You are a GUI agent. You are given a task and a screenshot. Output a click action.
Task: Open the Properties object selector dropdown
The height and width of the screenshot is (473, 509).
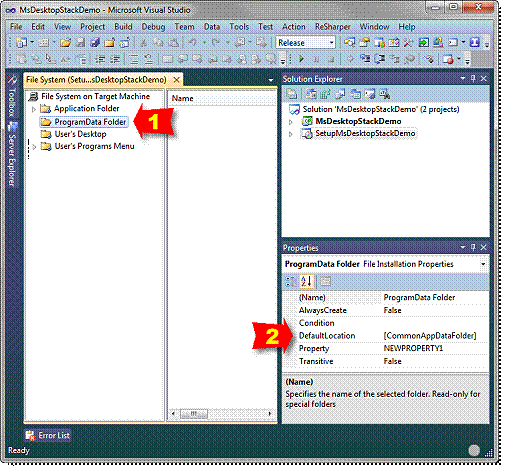click(x=483, y=264)
